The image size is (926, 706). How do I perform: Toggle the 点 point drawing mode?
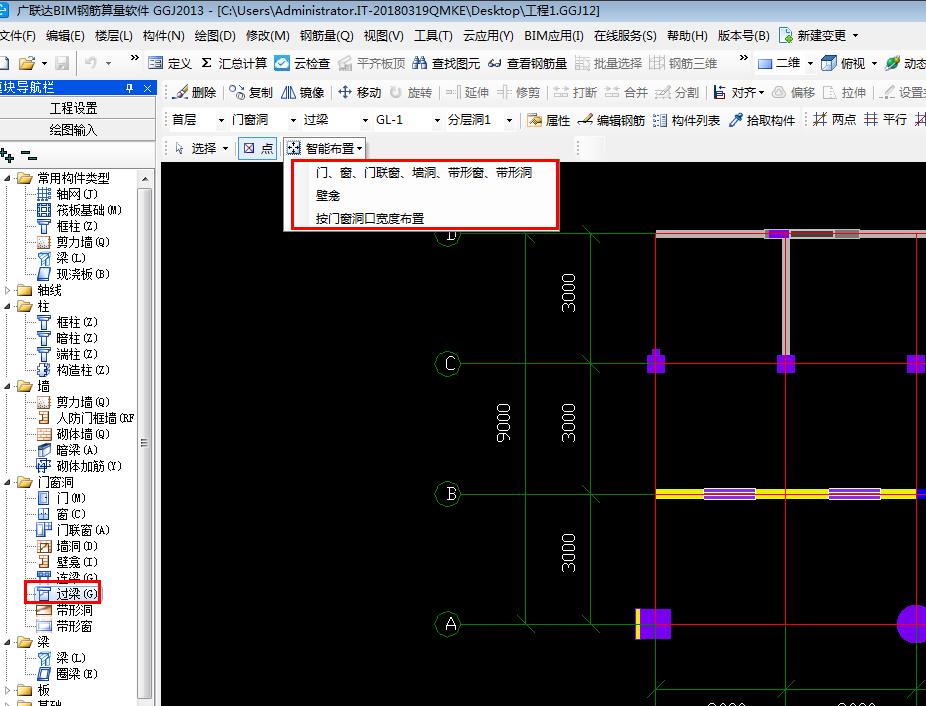point(258,148)
